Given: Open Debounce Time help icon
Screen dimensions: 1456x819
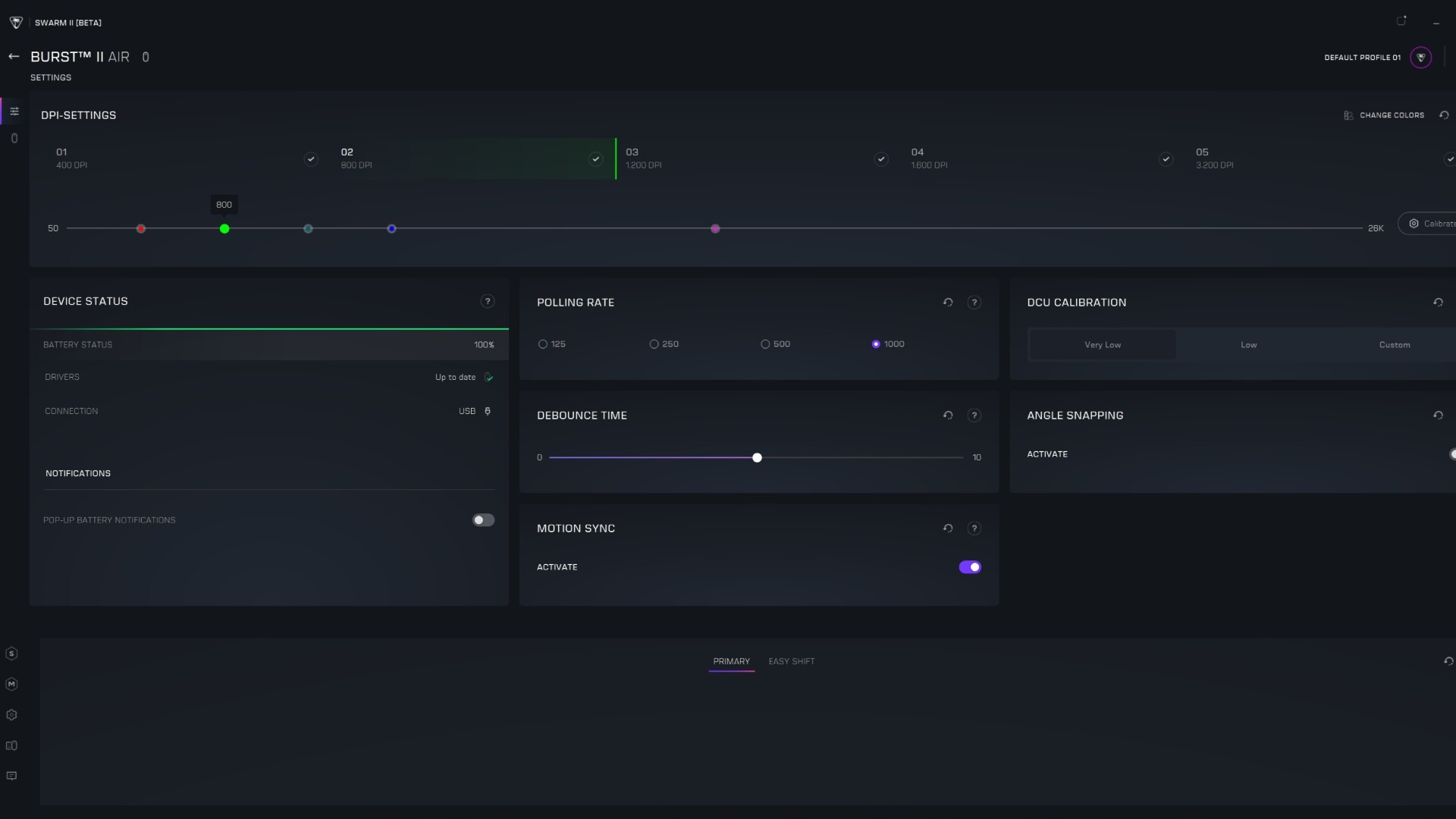Looking at the screenshot, I should pyautogui.click(x=974, y=416).
